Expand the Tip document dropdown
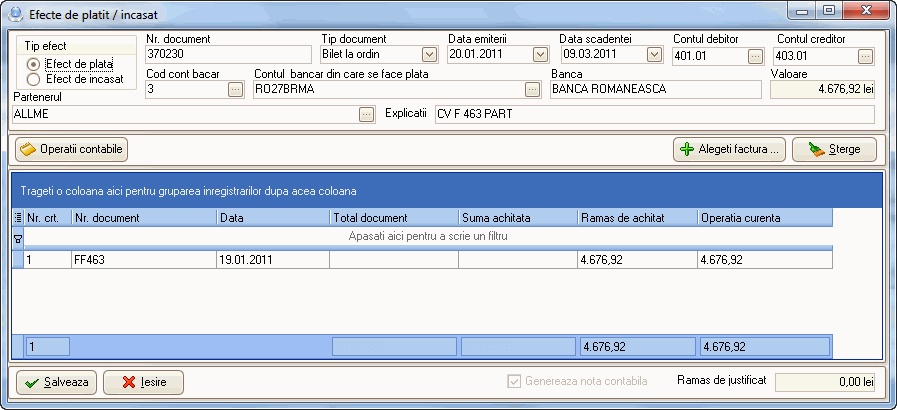Viewport: 897px width, 410px height. click(430, 55)
